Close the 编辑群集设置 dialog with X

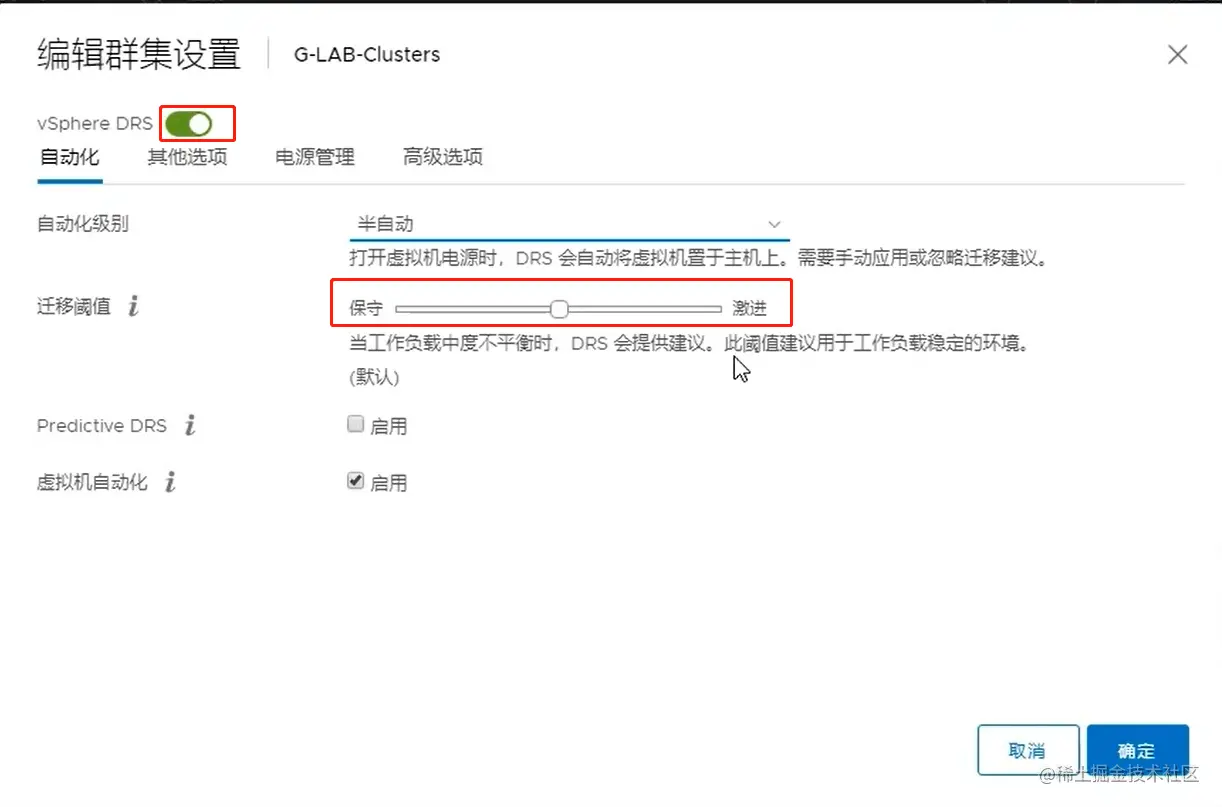pos(1178,55)
